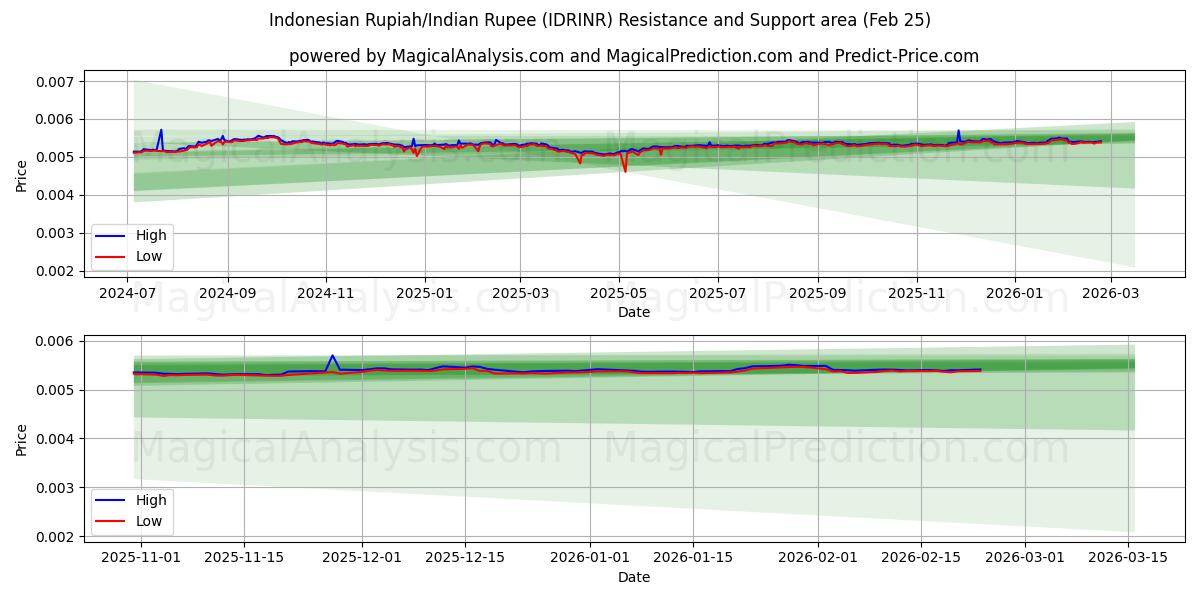Select the Date axis label on bottom chart
The image size is (1200, 600).
pyautogui.click(x=636, y=577)
